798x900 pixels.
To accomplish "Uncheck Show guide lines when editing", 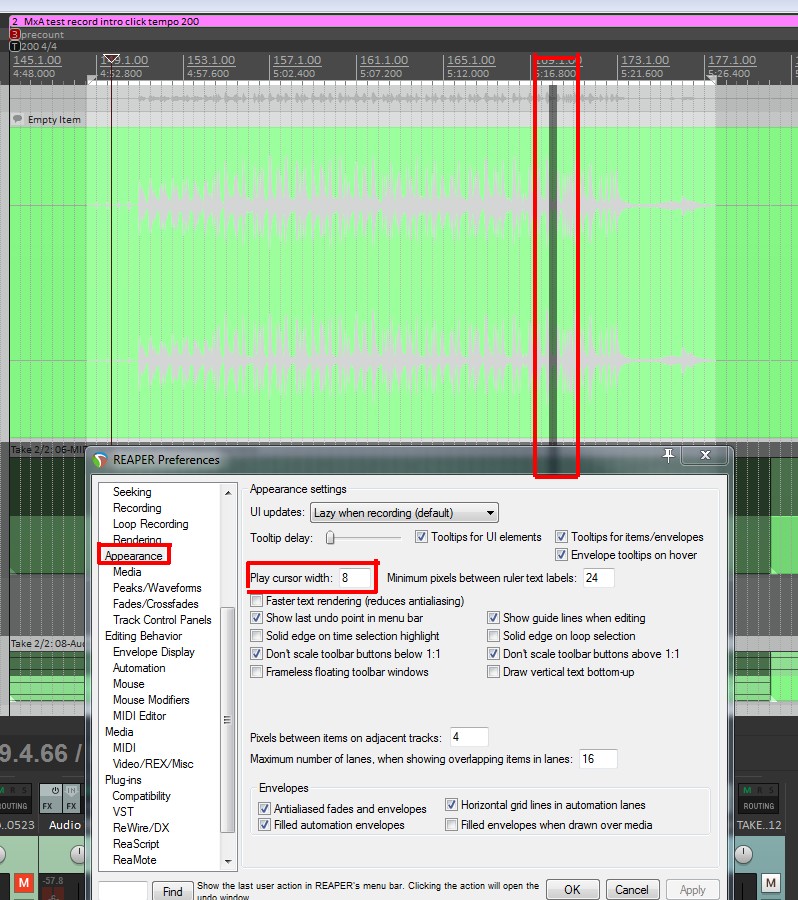I will pyautogui.click(x=494, y=618).
